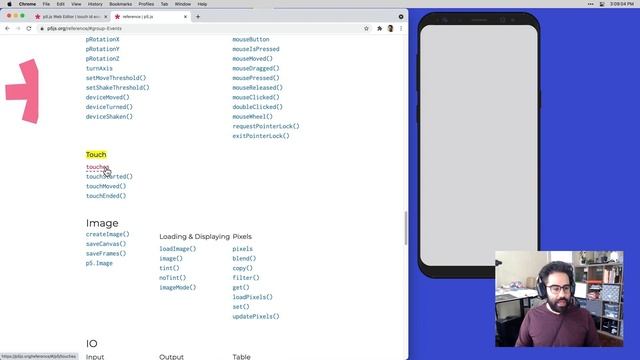
Task: Open the saveFrames() link
Action: (106, 253)
